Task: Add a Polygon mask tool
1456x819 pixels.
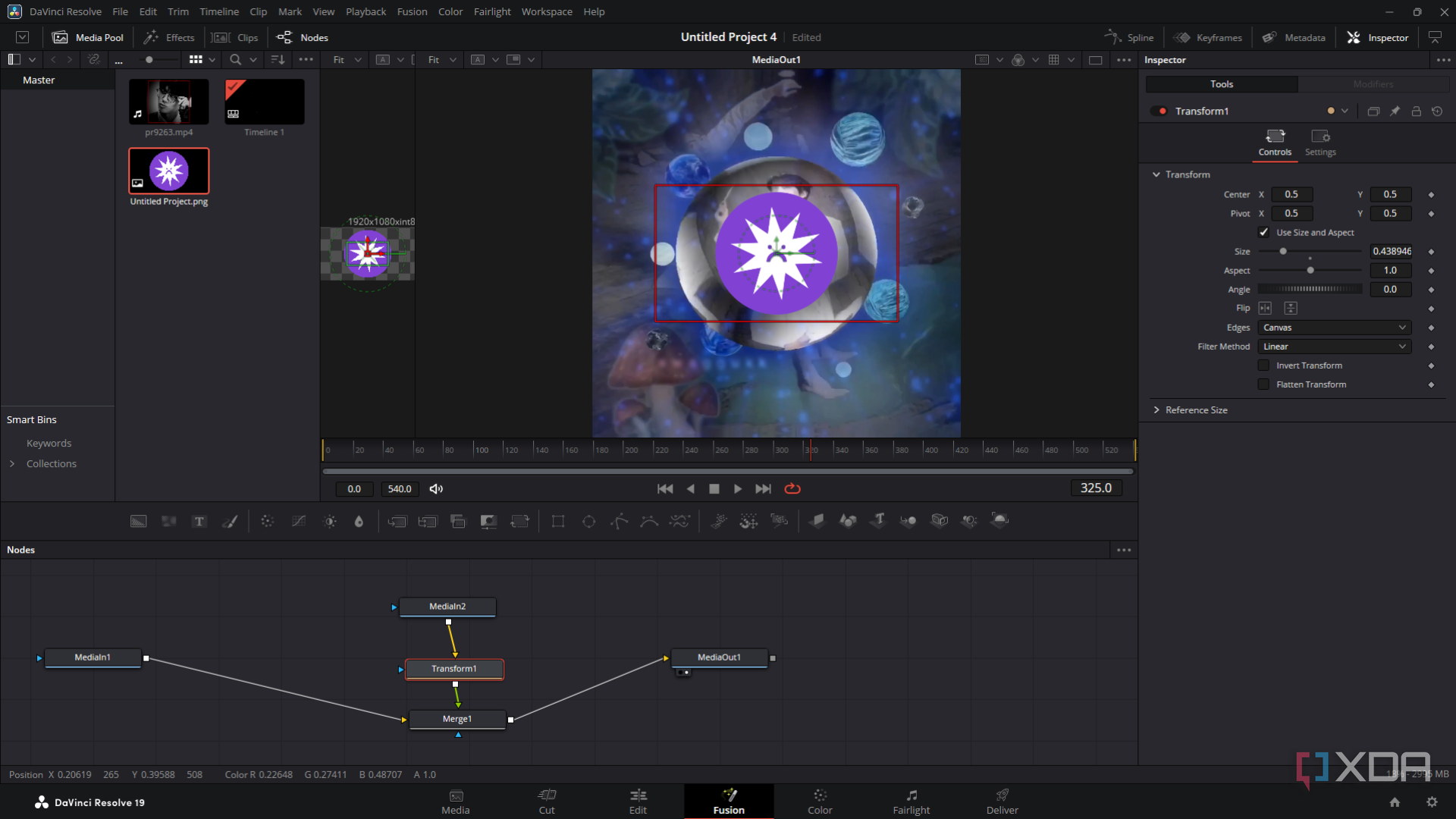Action: [x=620, y=521]
